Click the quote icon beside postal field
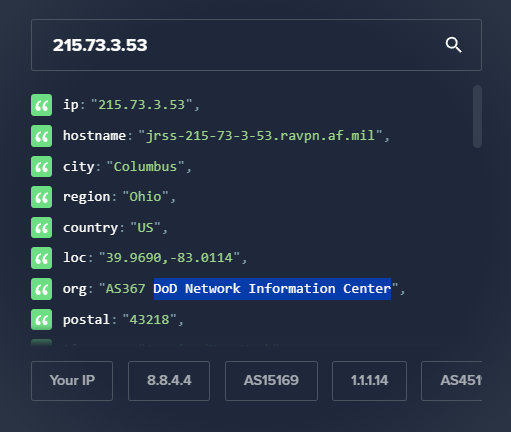The width and height of the screenshot is (511, 432). click(x=41, y=320)
